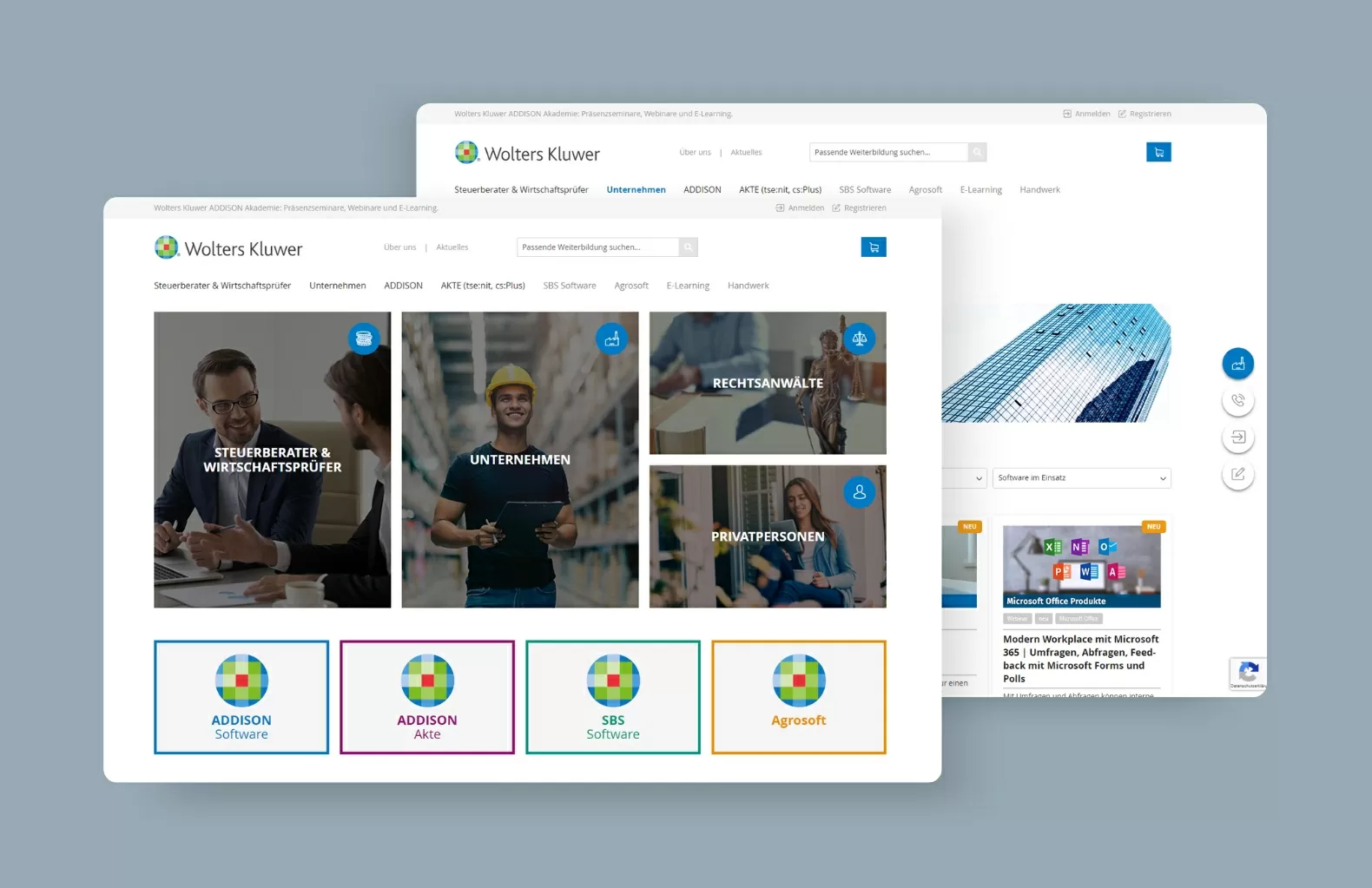Expand the Software im Einsatz dropdown
This screenshot has height=888, width=1372.
pos(1082,478)
